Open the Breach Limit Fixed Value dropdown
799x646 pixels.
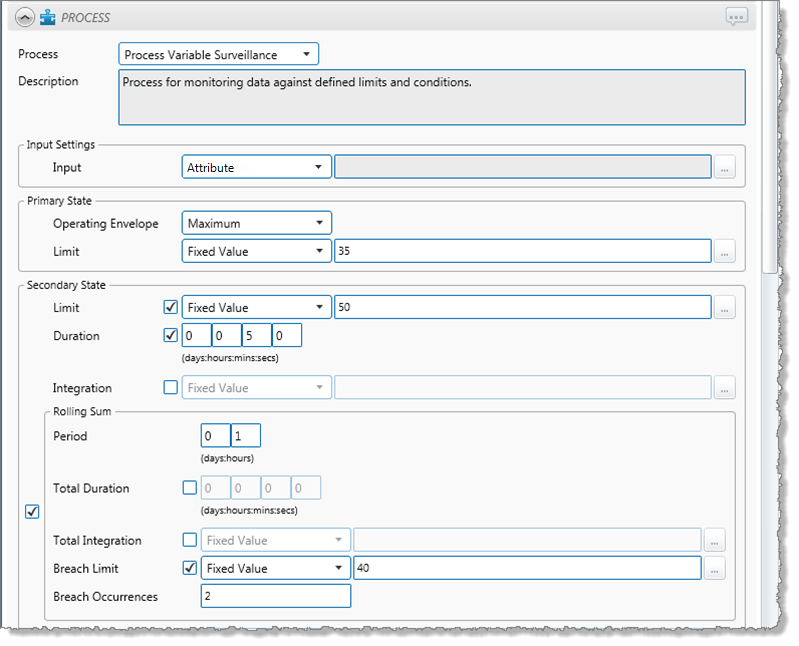tap(275, 569)
